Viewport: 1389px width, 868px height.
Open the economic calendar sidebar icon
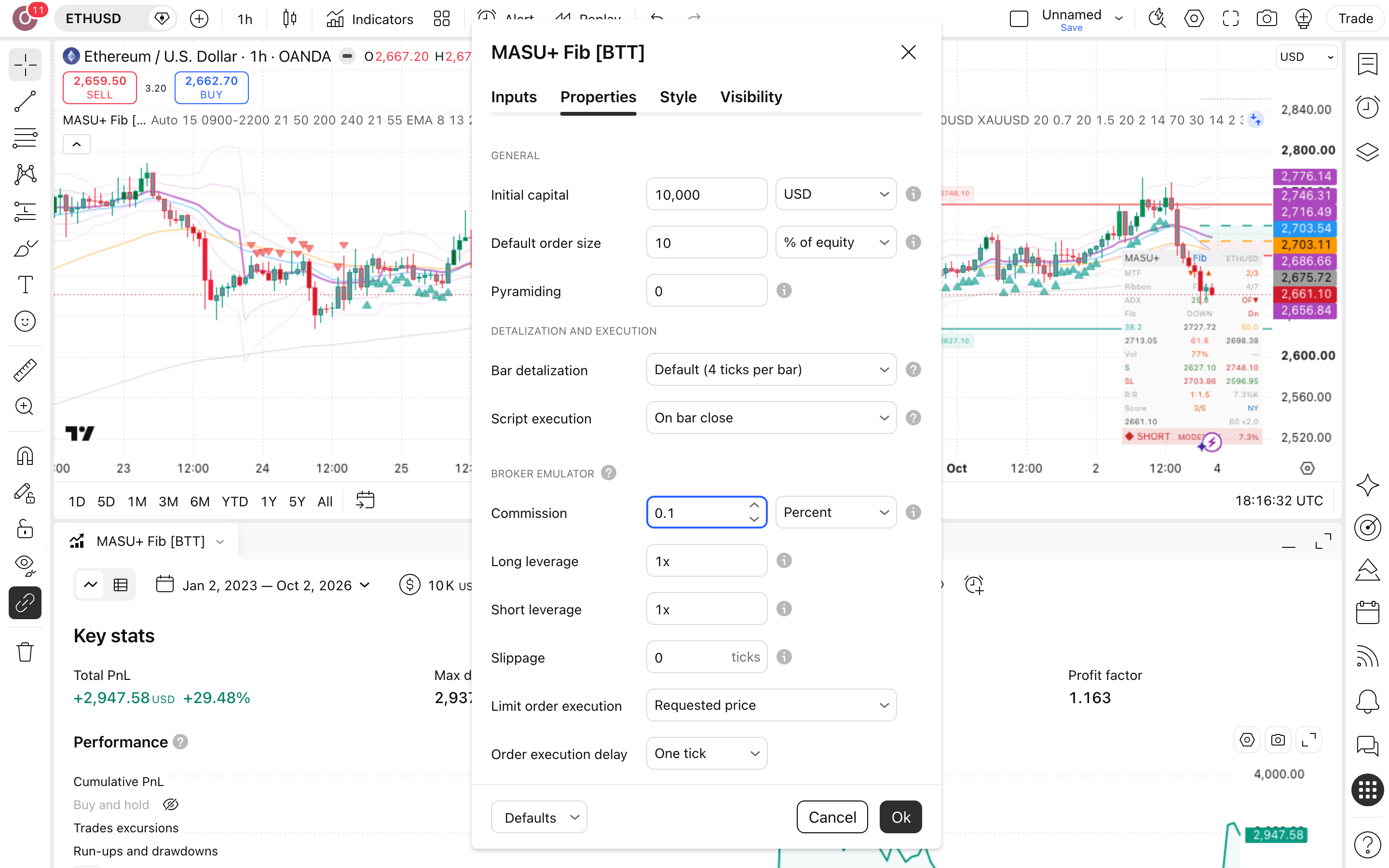1367,612
